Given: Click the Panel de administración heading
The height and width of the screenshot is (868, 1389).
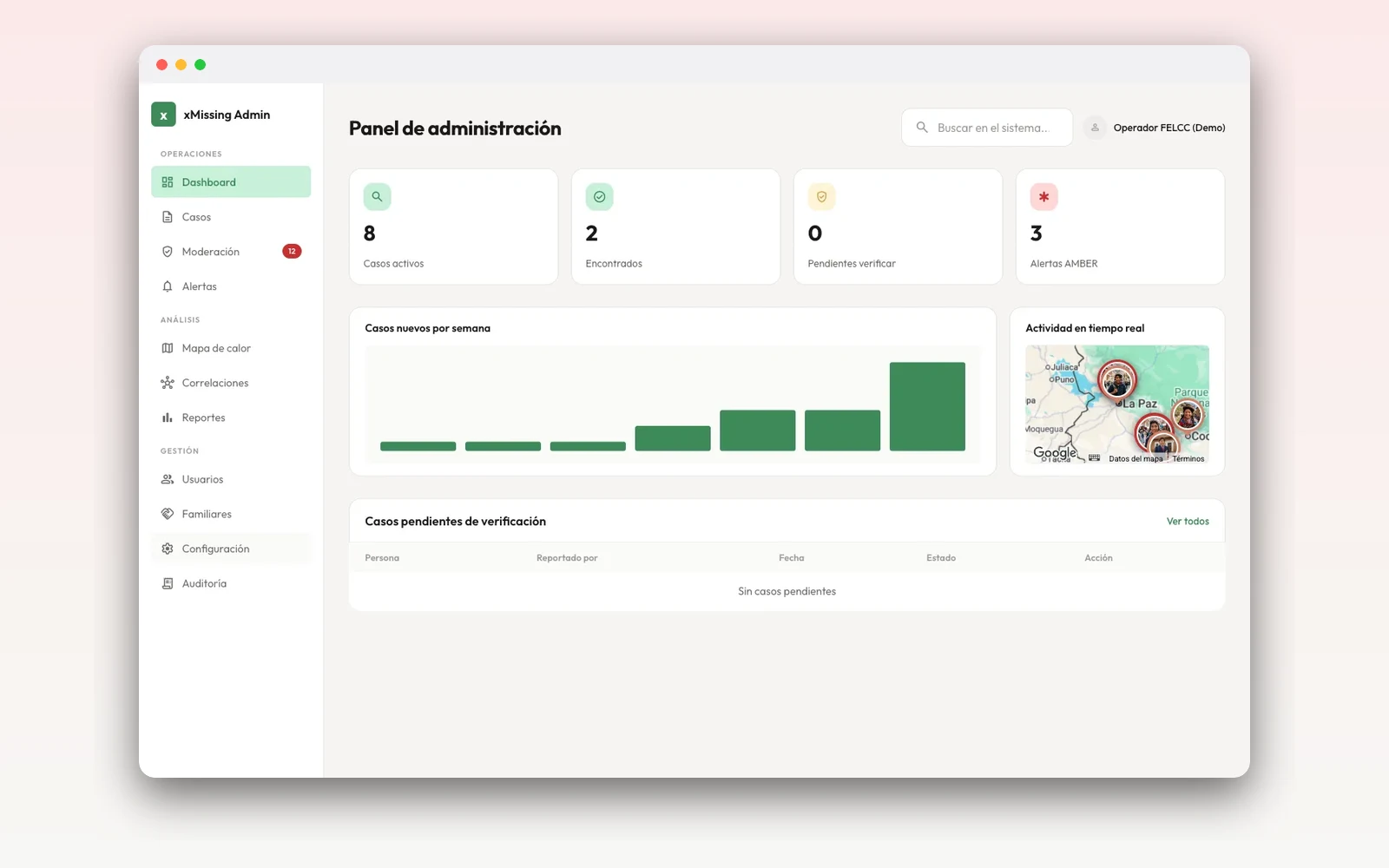Looking at the screenshot, I should click(x=455, y=128).
